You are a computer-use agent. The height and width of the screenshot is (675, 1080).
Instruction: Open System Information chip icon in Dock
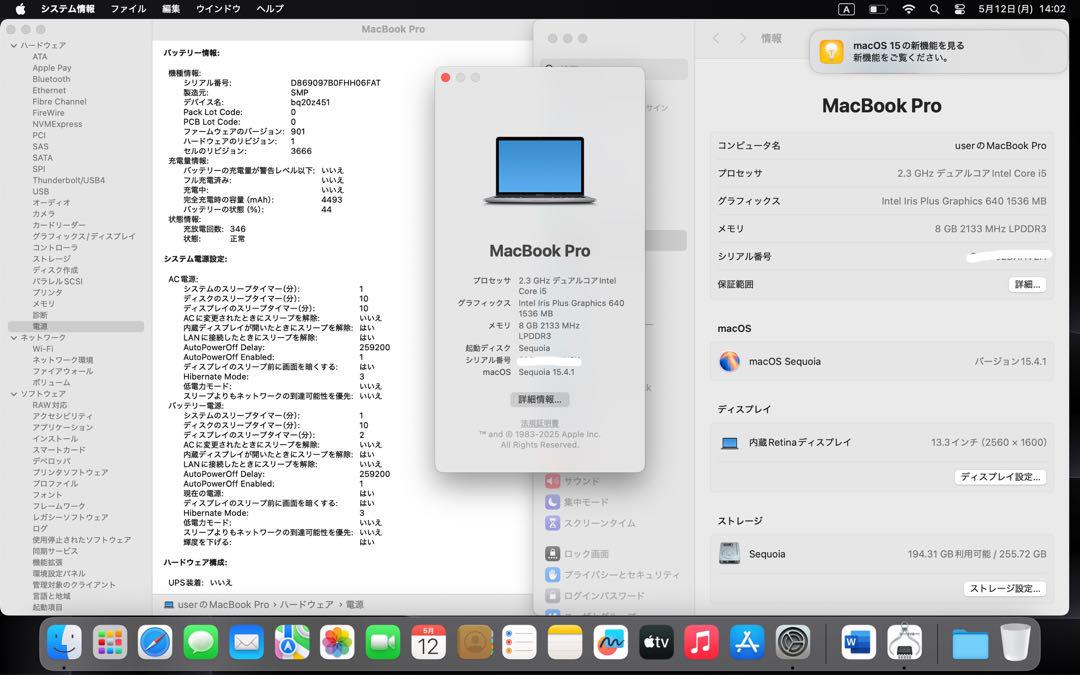point(904,643)
